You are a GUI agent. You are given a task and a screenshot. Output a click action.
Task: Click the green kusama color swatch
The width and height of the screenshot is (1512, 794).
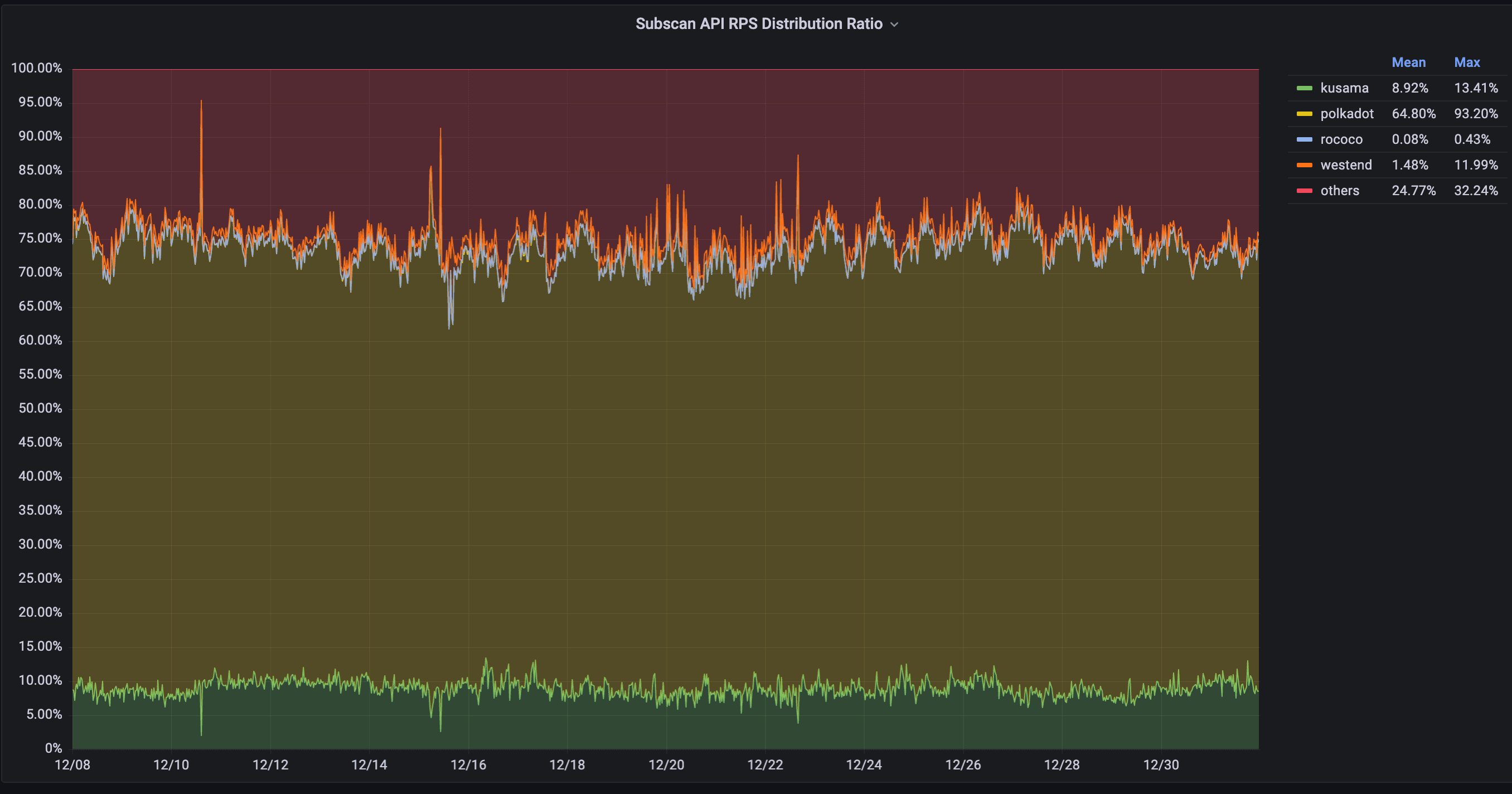(x=1303, y=88)
